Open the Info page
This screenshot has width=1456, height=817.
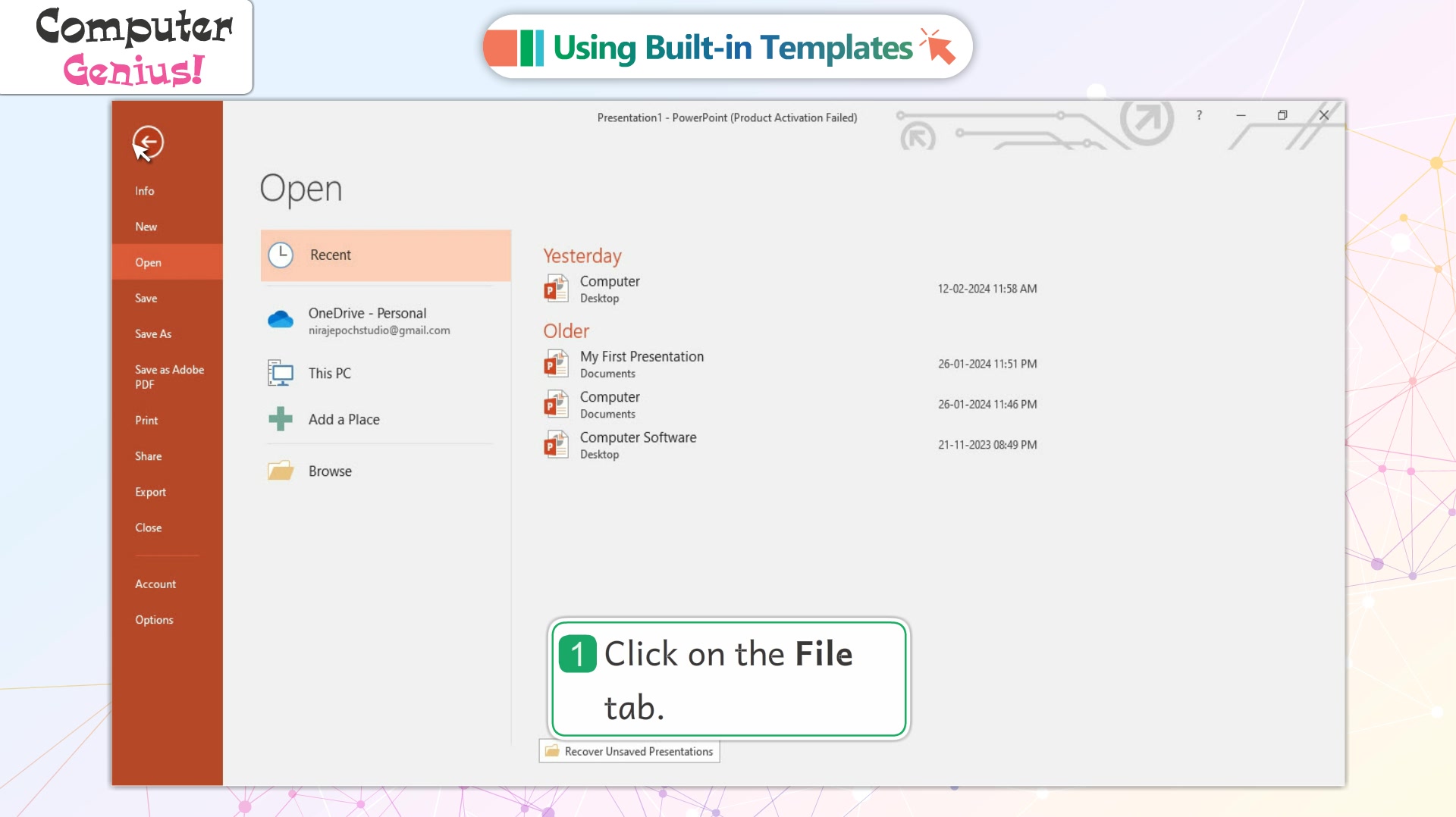145,191
